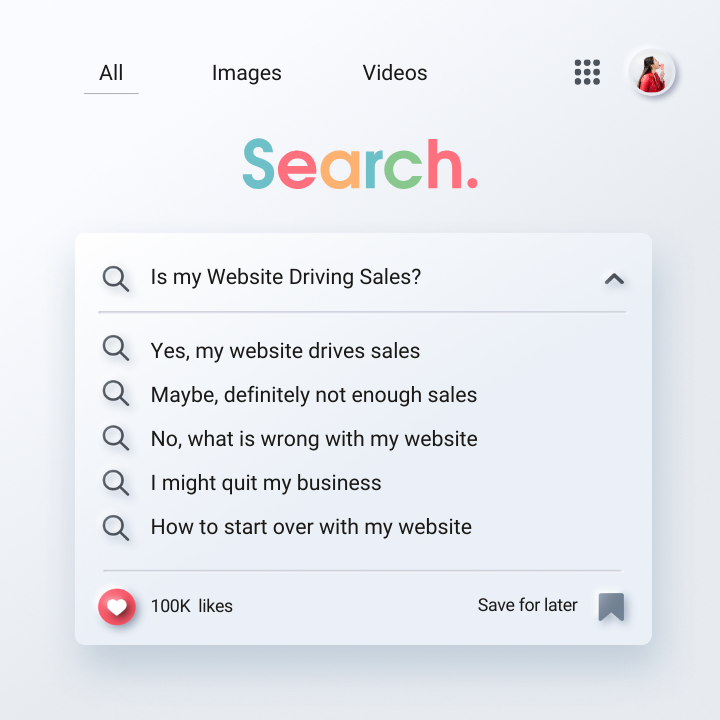
Task: Collapse the search suggestions with chevron
Action: [614, 279]
